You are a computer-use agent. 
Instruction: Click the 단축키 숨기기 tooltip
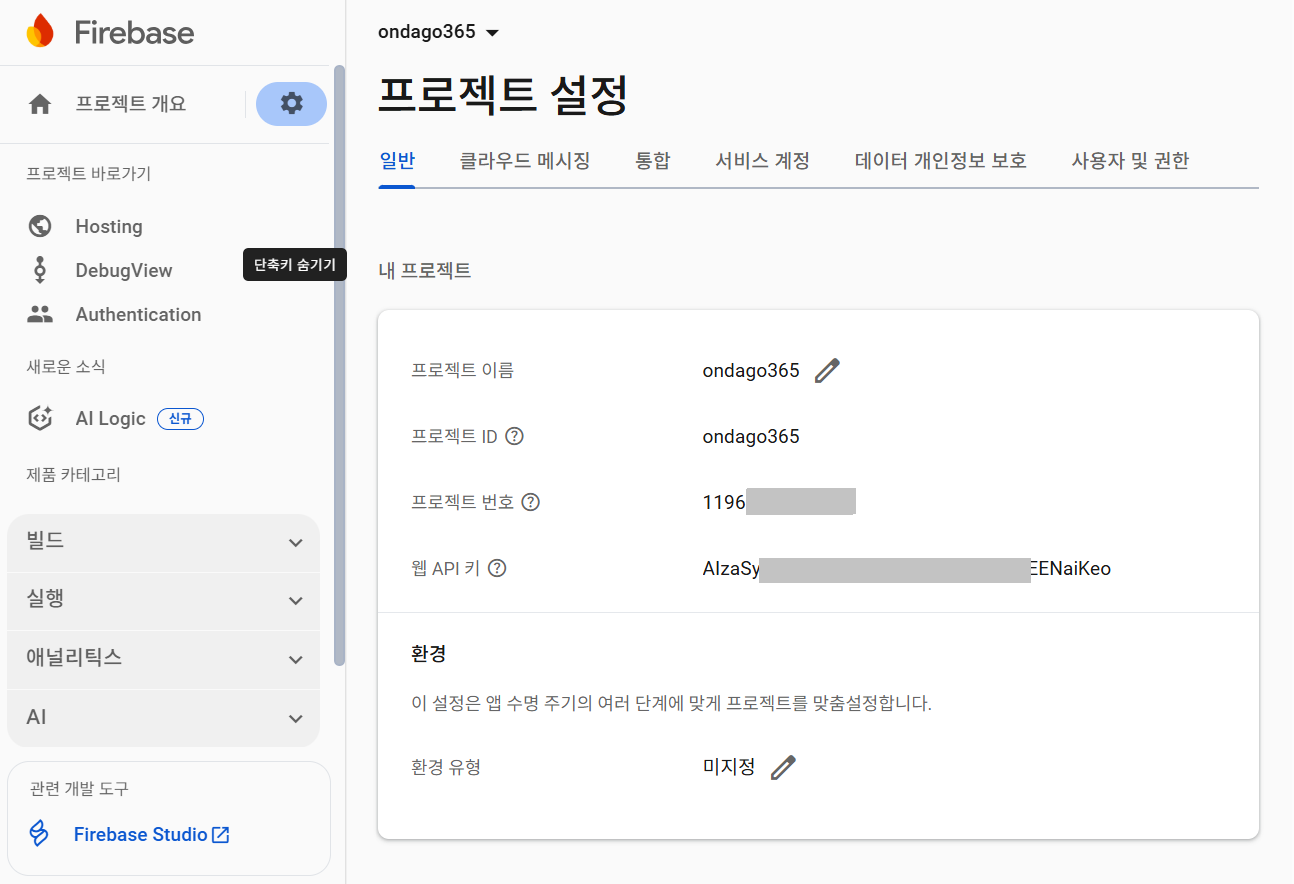point(295,265)
